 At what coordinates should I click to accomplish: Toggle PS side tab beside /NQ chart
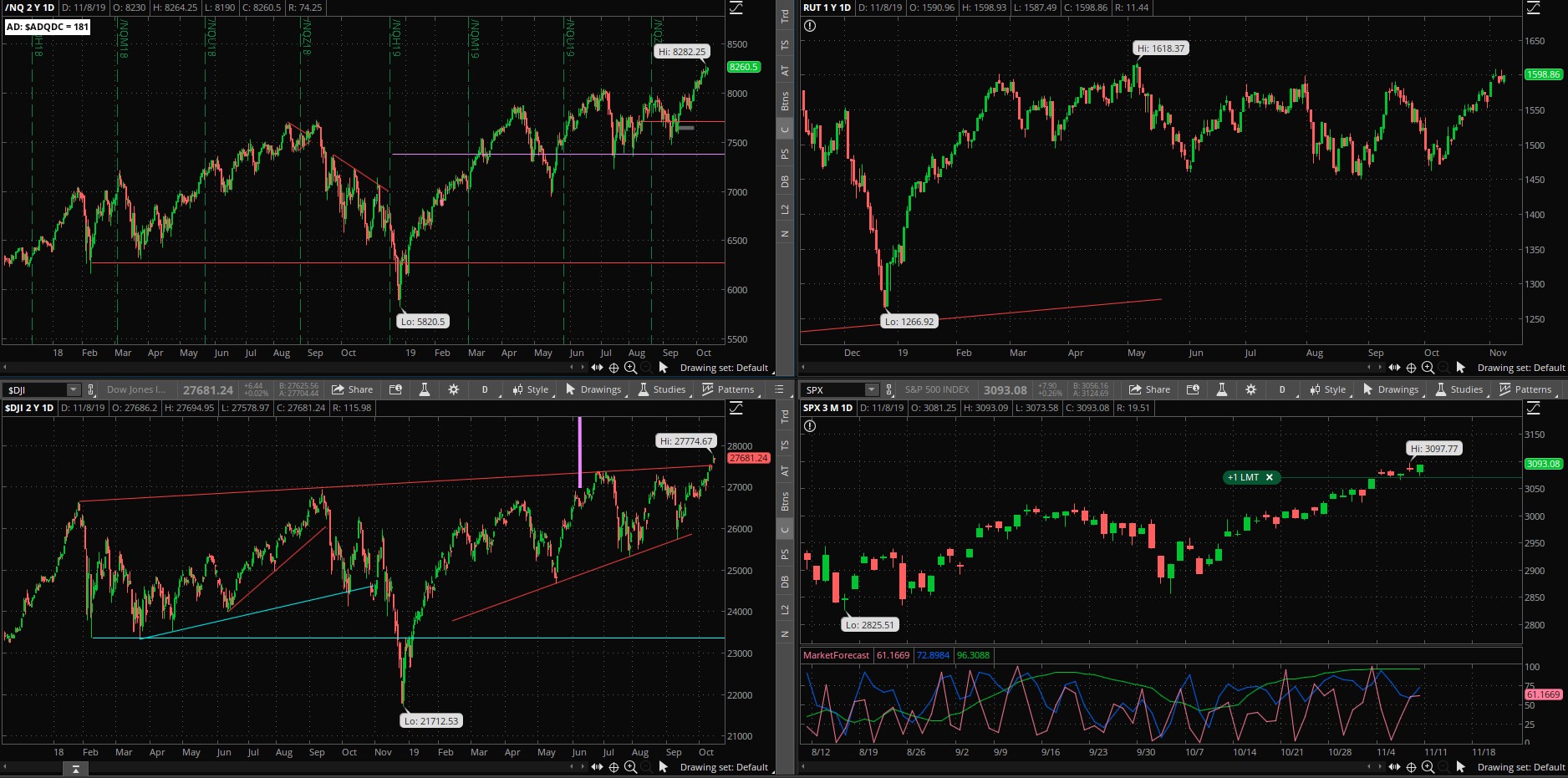785,154
